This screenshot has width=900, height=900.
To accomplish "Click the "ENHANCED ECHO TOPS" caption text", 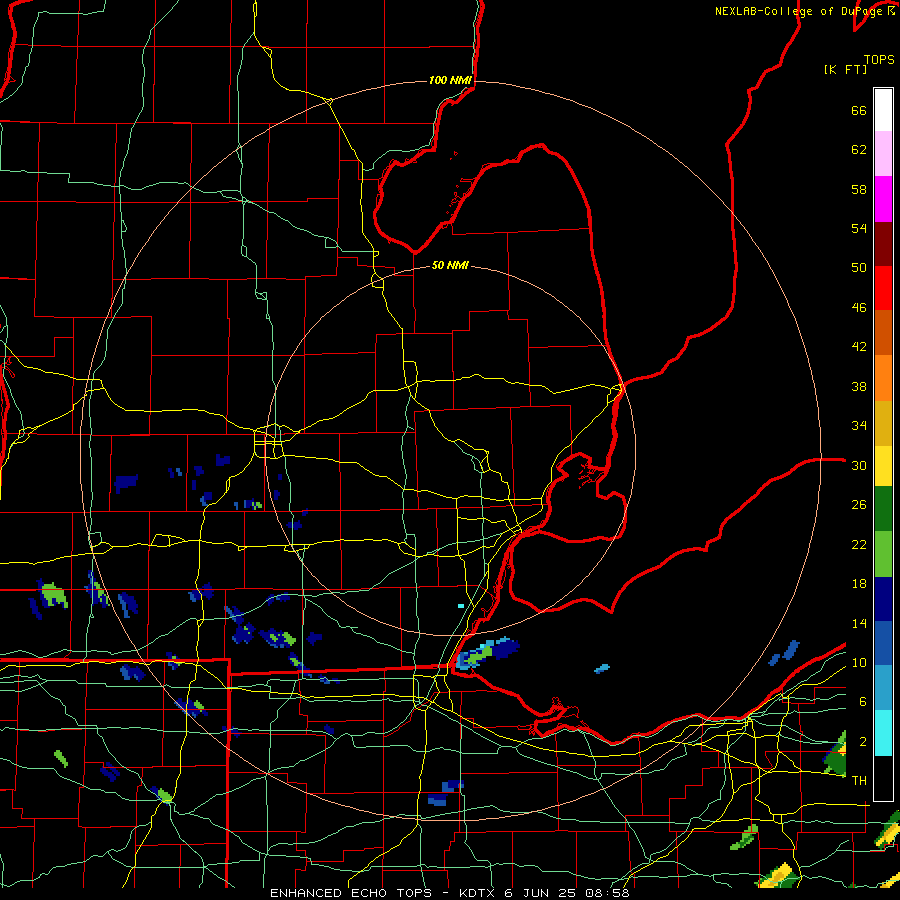I will [x=350, y=893].
